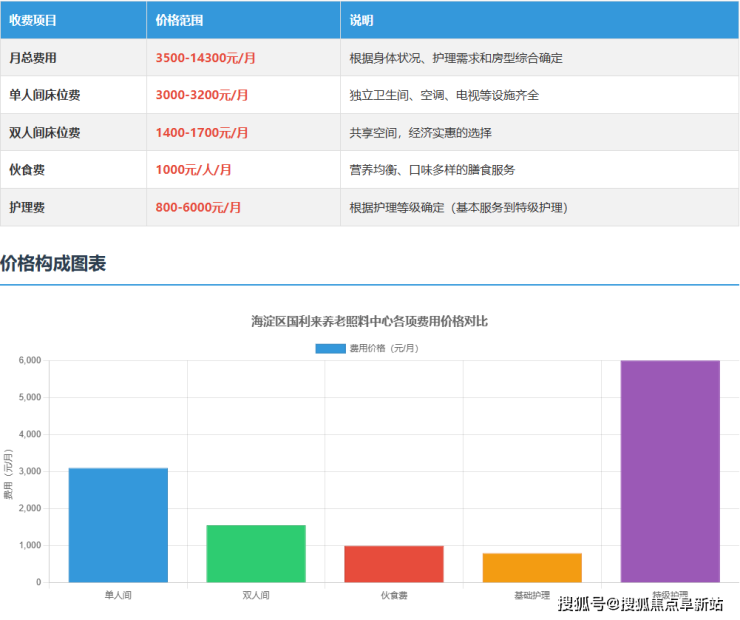Screen dimensions: 740x620
Task: Click the chart title 海淀区国利来养老照料中心各项费用价格对比
Action: [369, 321]
